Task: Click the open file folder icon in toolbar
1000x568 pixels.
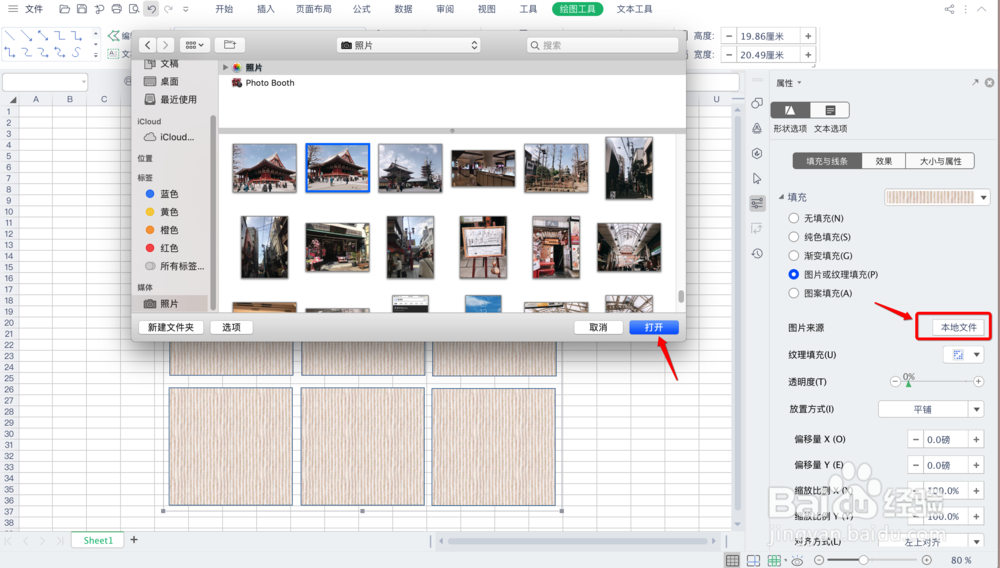Action: tap(64, 9)
